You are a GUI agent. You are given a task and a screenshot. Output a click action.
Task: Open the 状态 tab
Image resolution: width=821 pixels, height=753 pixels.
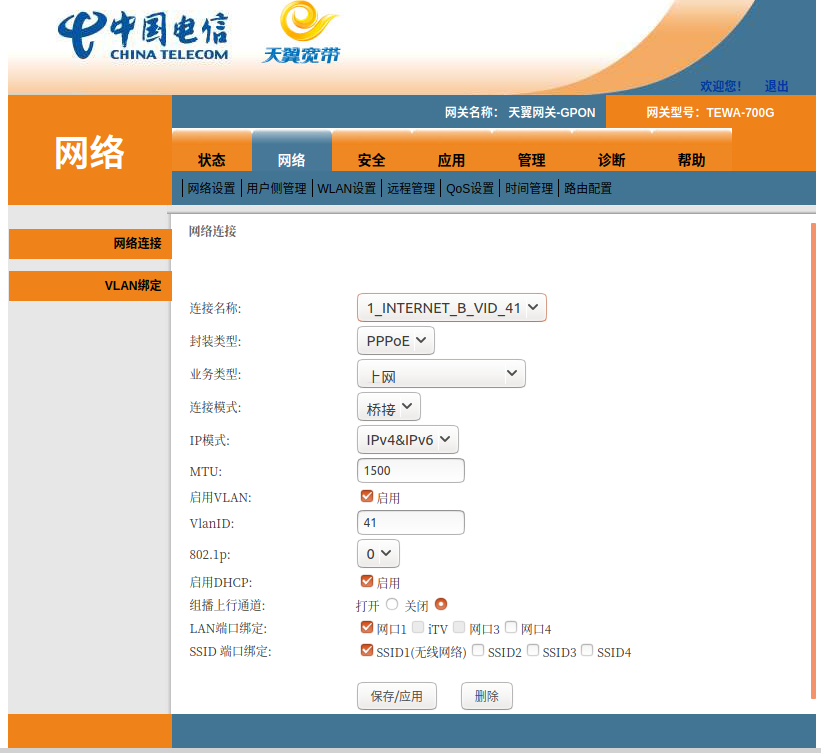[212, 160]
